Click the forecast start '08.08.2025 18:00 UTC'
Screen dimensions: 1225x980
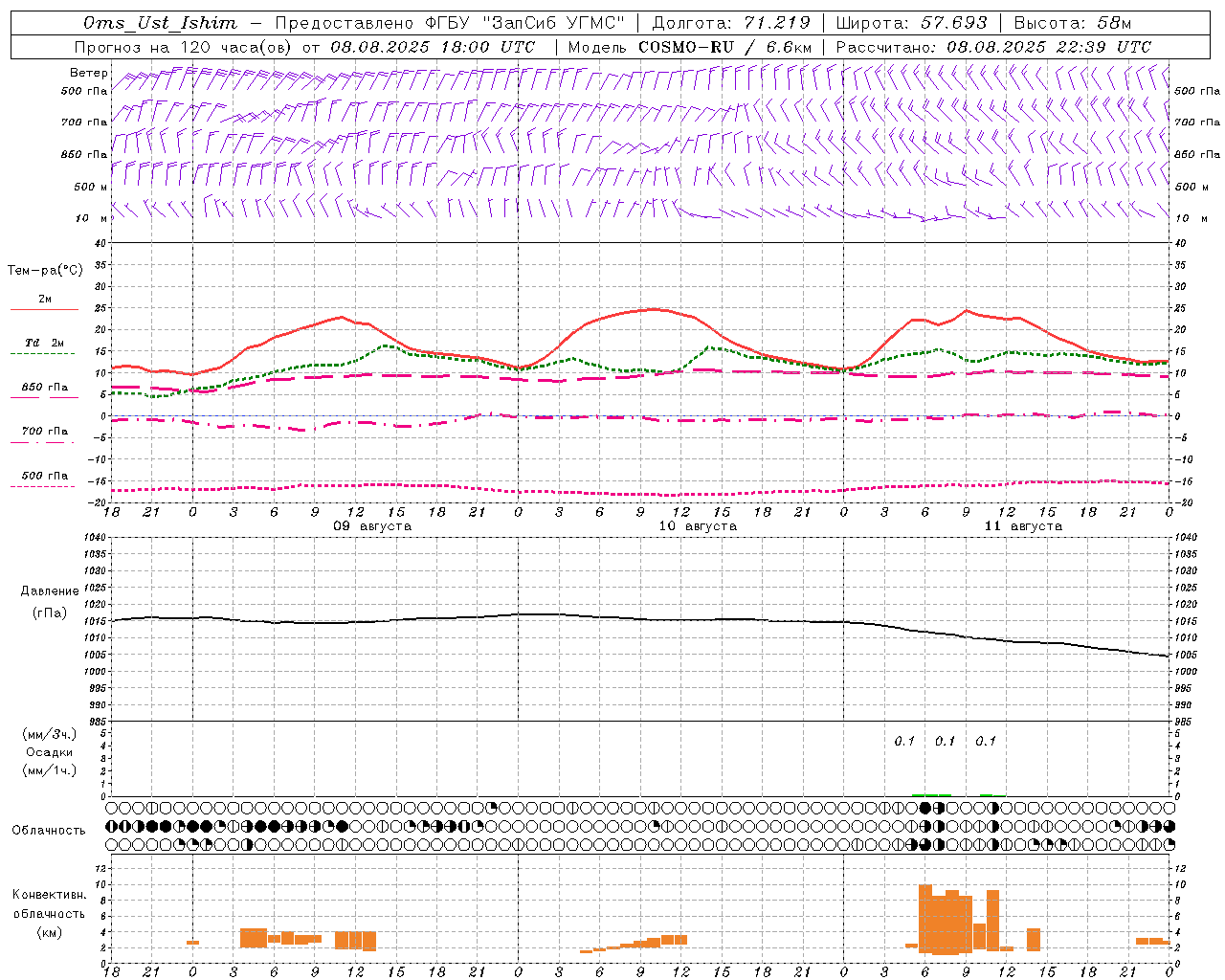(433, 47)
